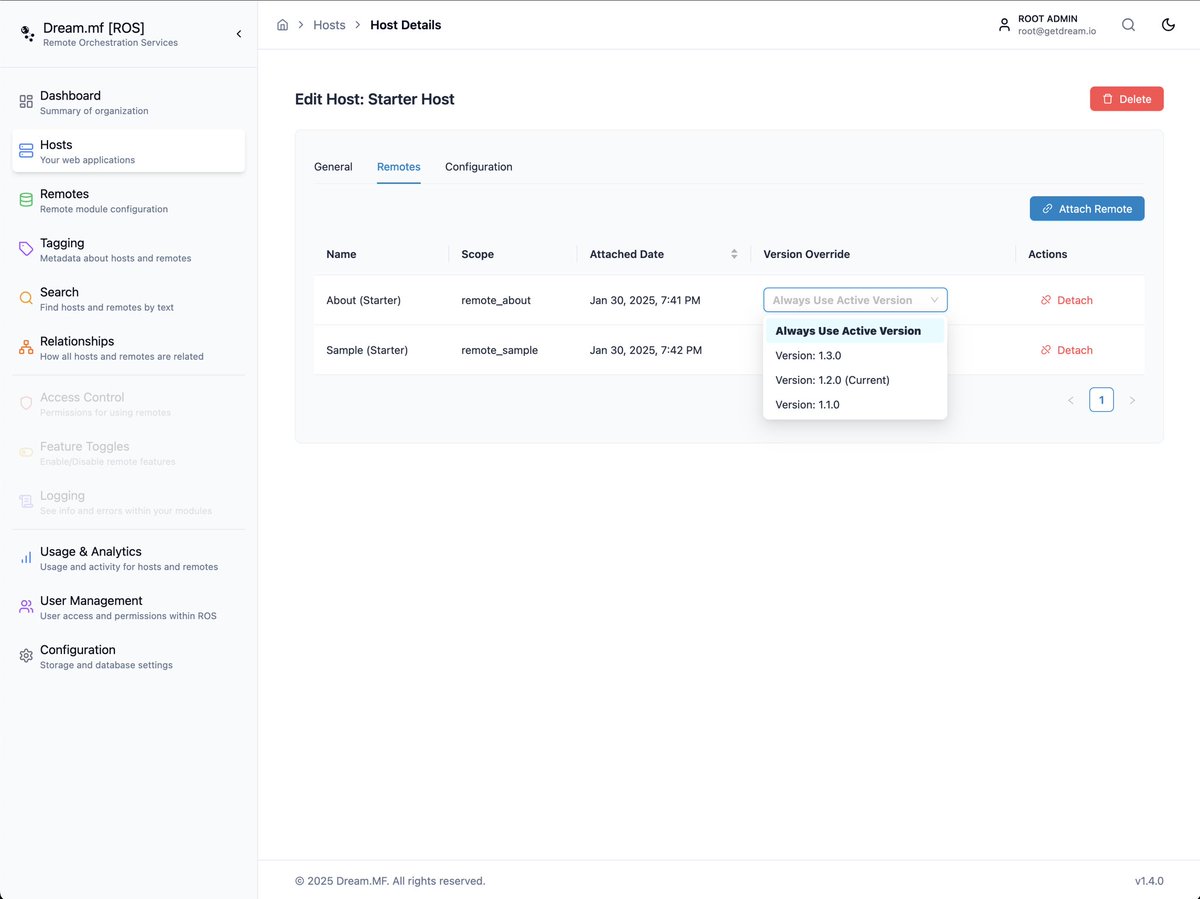Image resolution: width=1200 pixels, height=899 pixels.
Task: Click the Sample (Starter) name cell
Action: [x=367, y=350]
